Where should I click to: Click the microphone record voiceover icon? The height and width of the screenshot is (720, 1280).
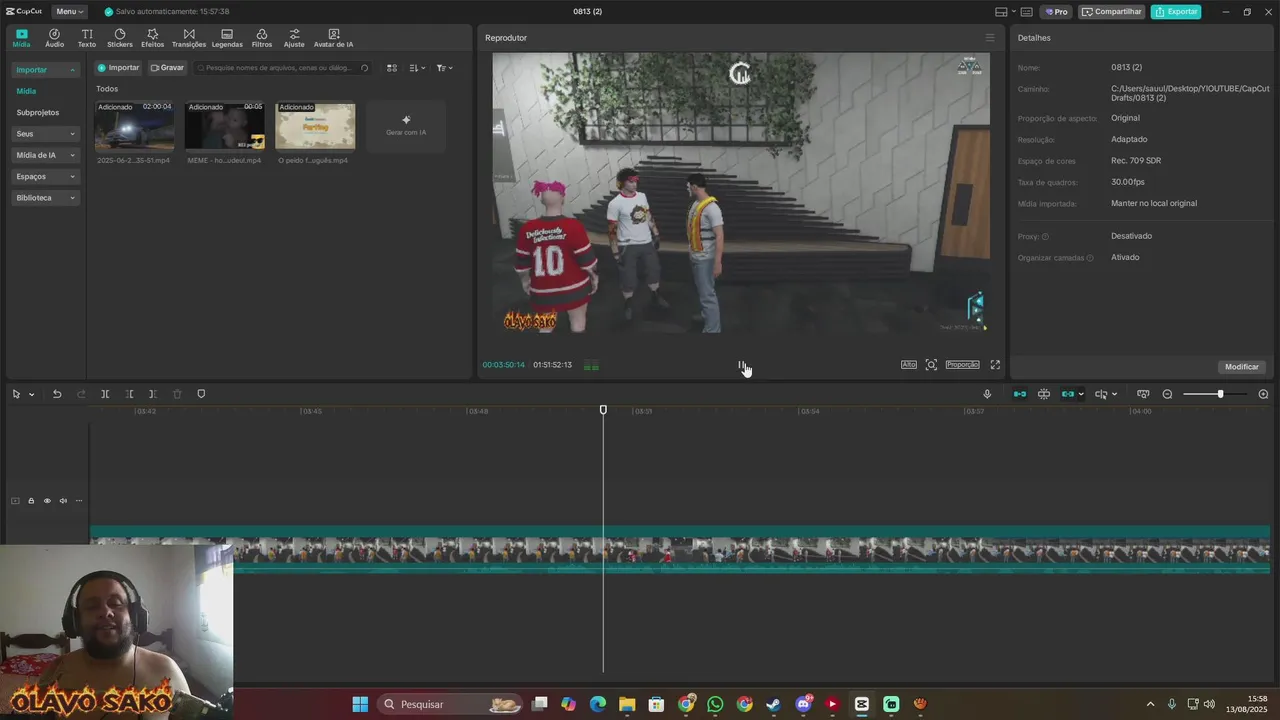pos(987,394)
